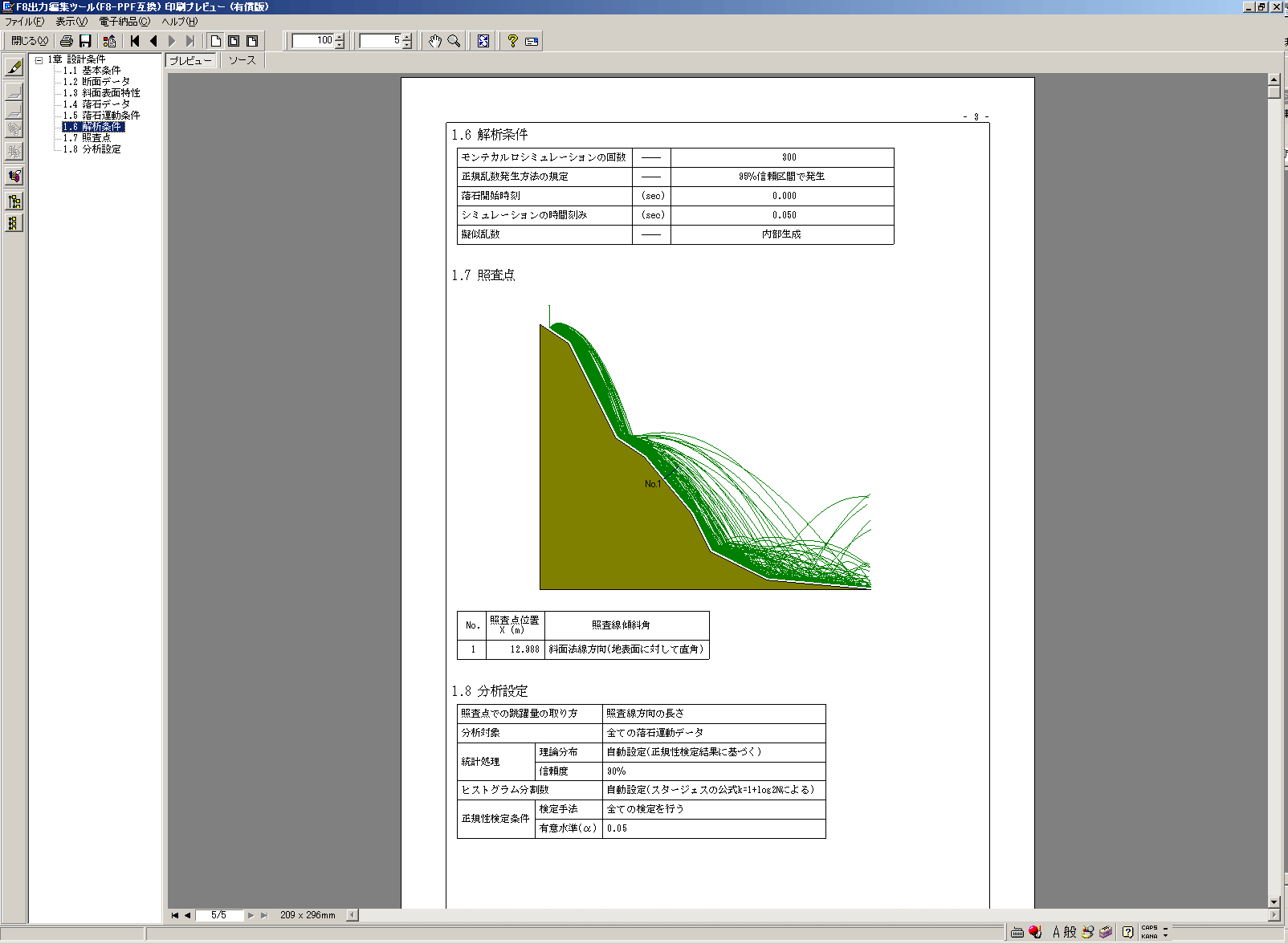The image size is (1288, 944).
Task: Open the ファイル(F) menu
Action: (x=24, y=22)
